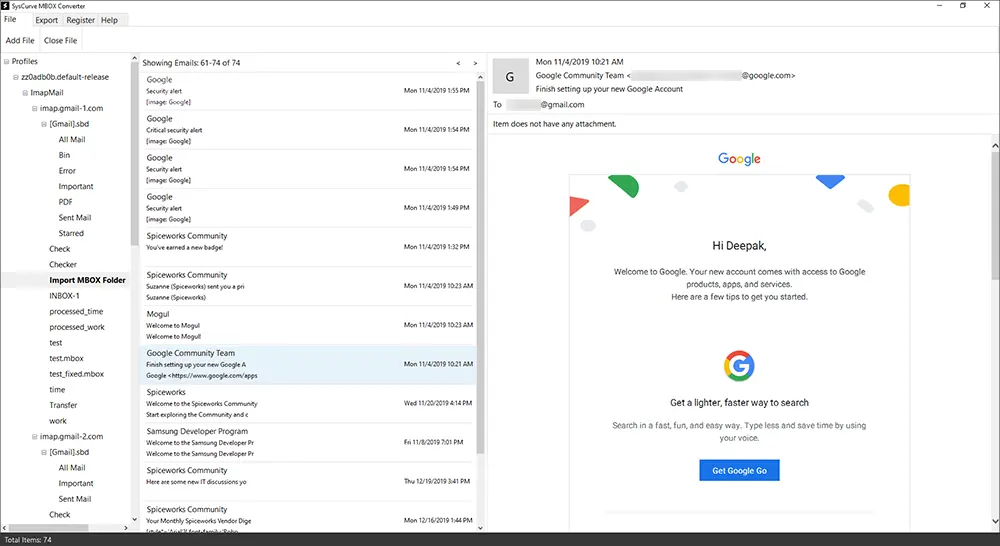Select the Checker folder
The height and width of the screenshot is (546, 1000).
[x=62, y=265]
